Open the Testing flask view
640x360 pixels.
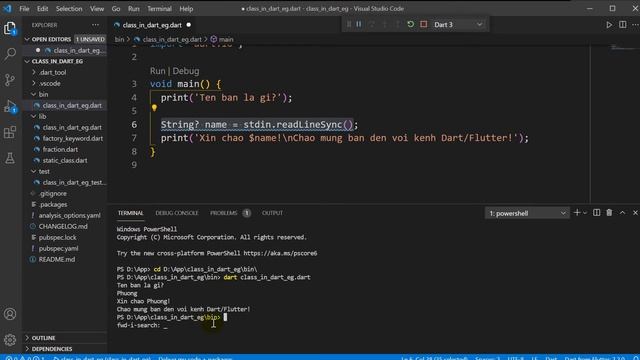pyautogui.click(x=10, y=158)
